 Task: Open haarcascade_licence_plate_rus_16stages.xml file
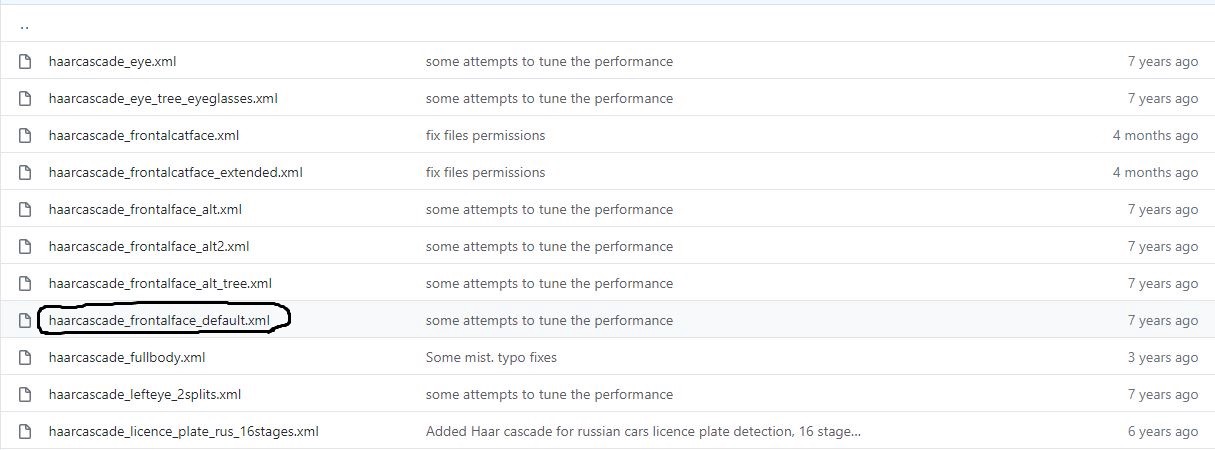coord(184,431)
